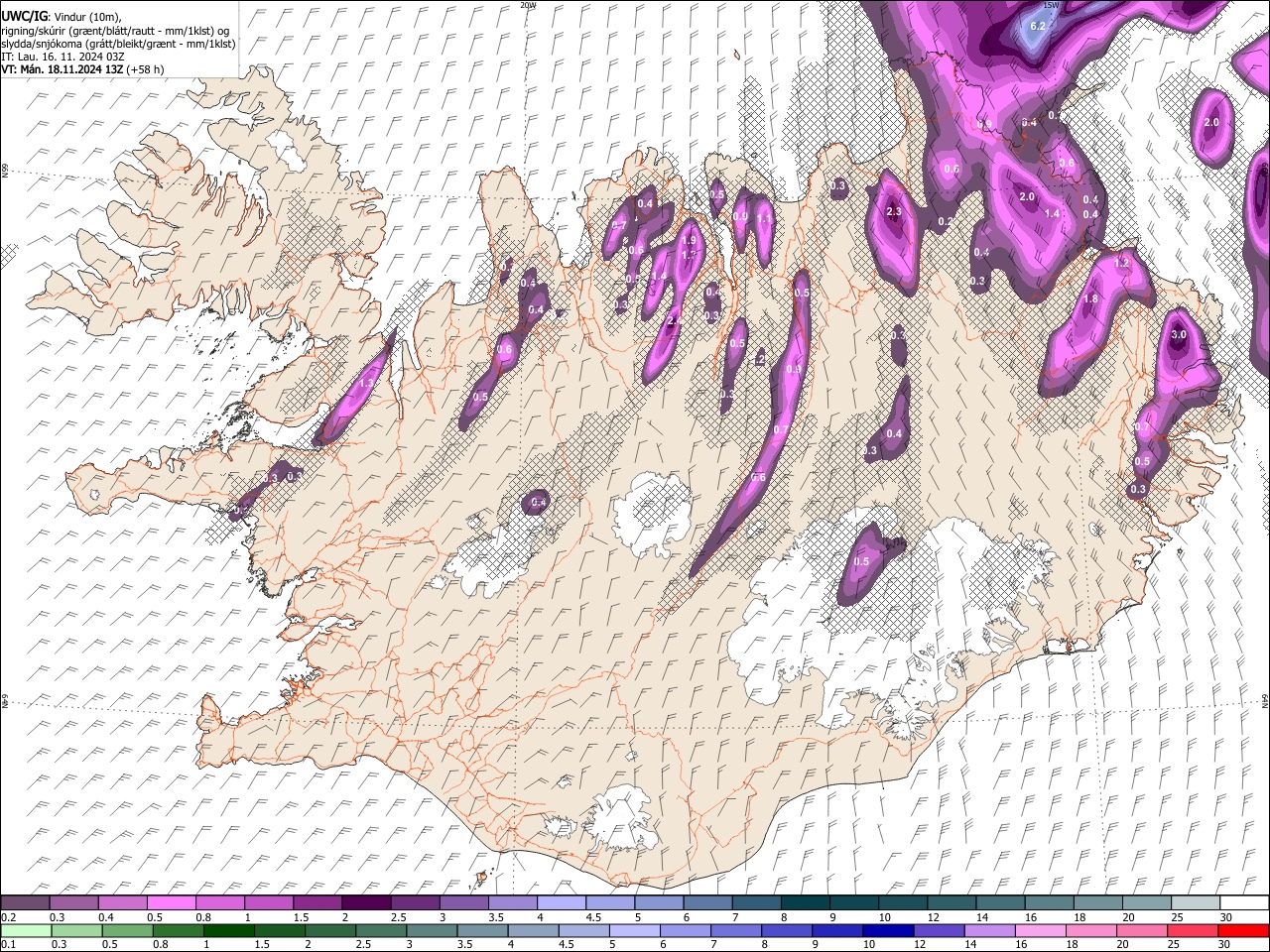Viewport: 1270px width, 952px height.
Task: Select the light pink 16 swatch in lower legend row
Action: (x=1041, y=930)
